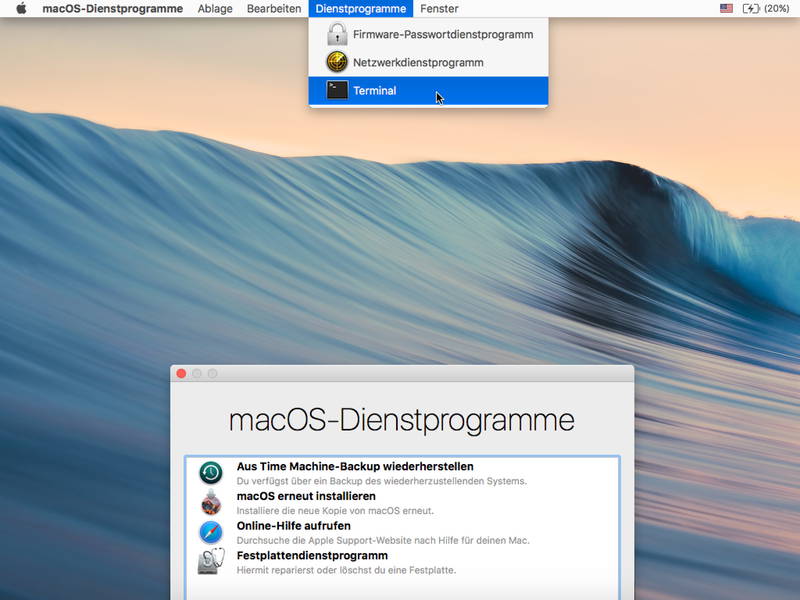This screenshot has width=800, height=600.
Task: Close the open Dienstprogramme menu
Action: [x=361, y=9]
